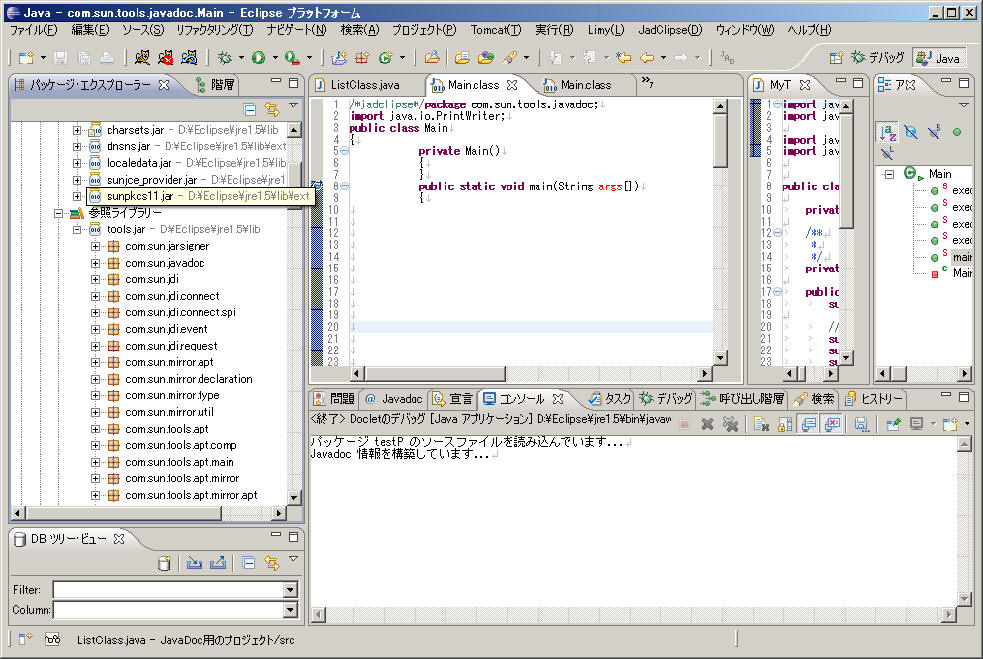Screen dimensions: 983x659
Task: Click the Clear Console icon
Action: pyautogui.click(x=760, y=424)
